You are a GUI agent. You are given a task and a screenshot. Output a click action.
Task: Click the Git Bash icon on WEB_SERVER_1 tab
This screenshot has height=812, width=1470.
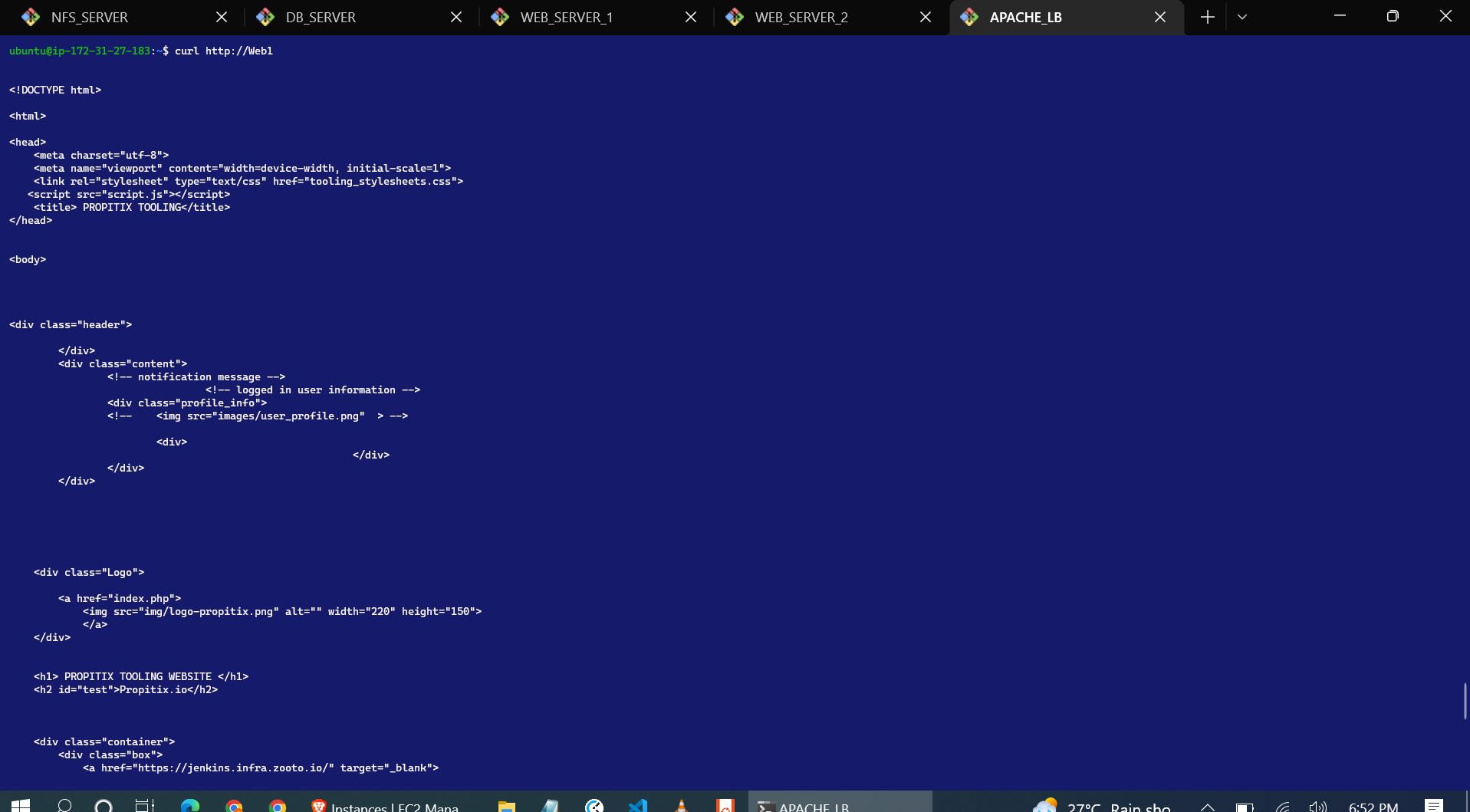click(500, 17)
